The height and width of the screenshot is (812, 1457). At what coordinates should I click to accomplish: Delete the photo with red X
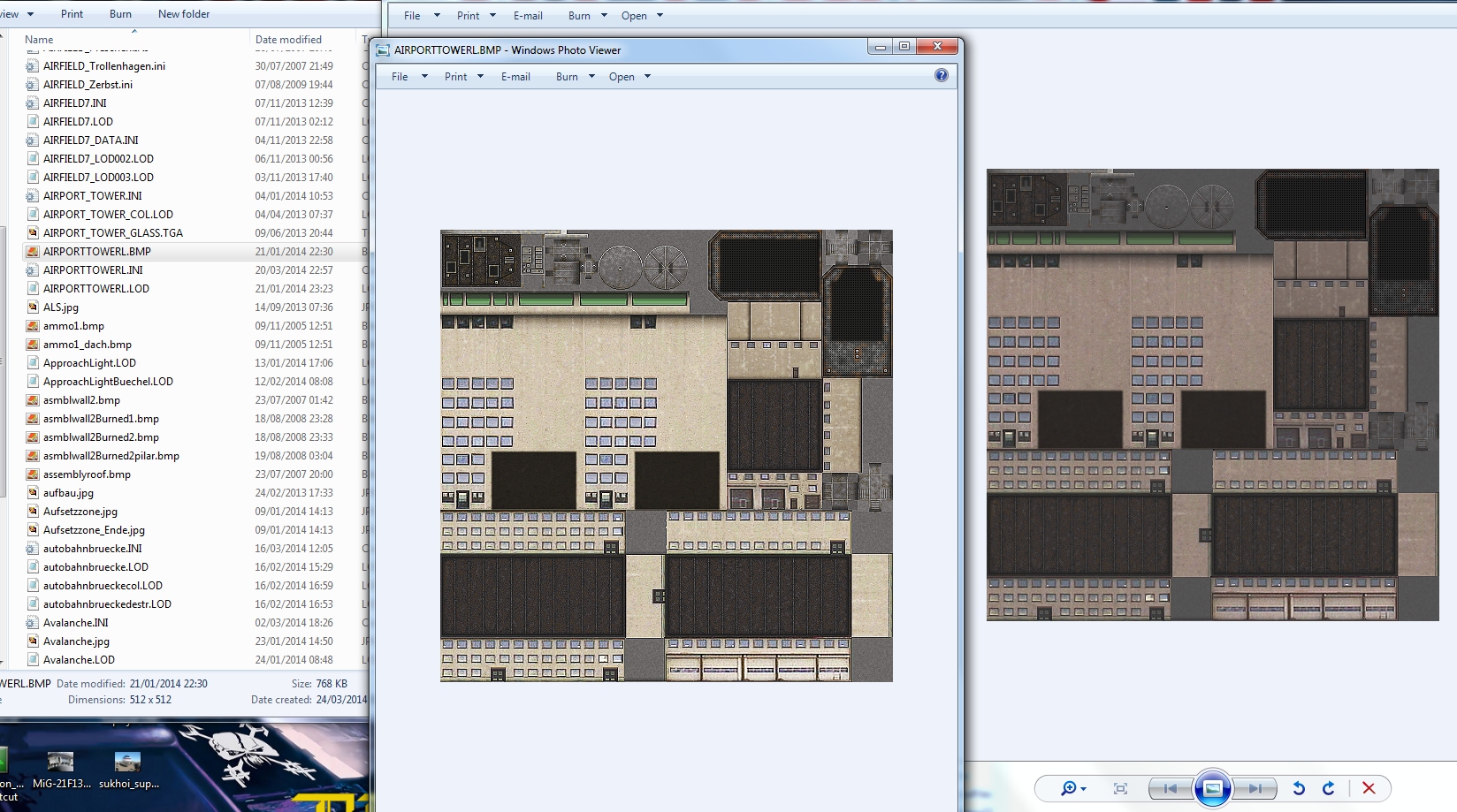point(1369,788)
